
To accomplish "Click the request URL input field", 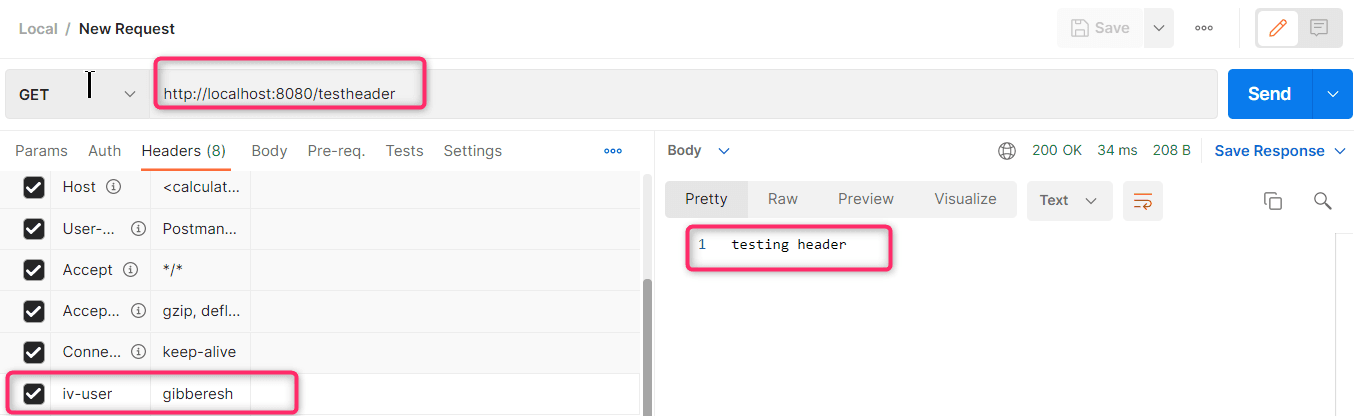I will [x=685, y=94].
